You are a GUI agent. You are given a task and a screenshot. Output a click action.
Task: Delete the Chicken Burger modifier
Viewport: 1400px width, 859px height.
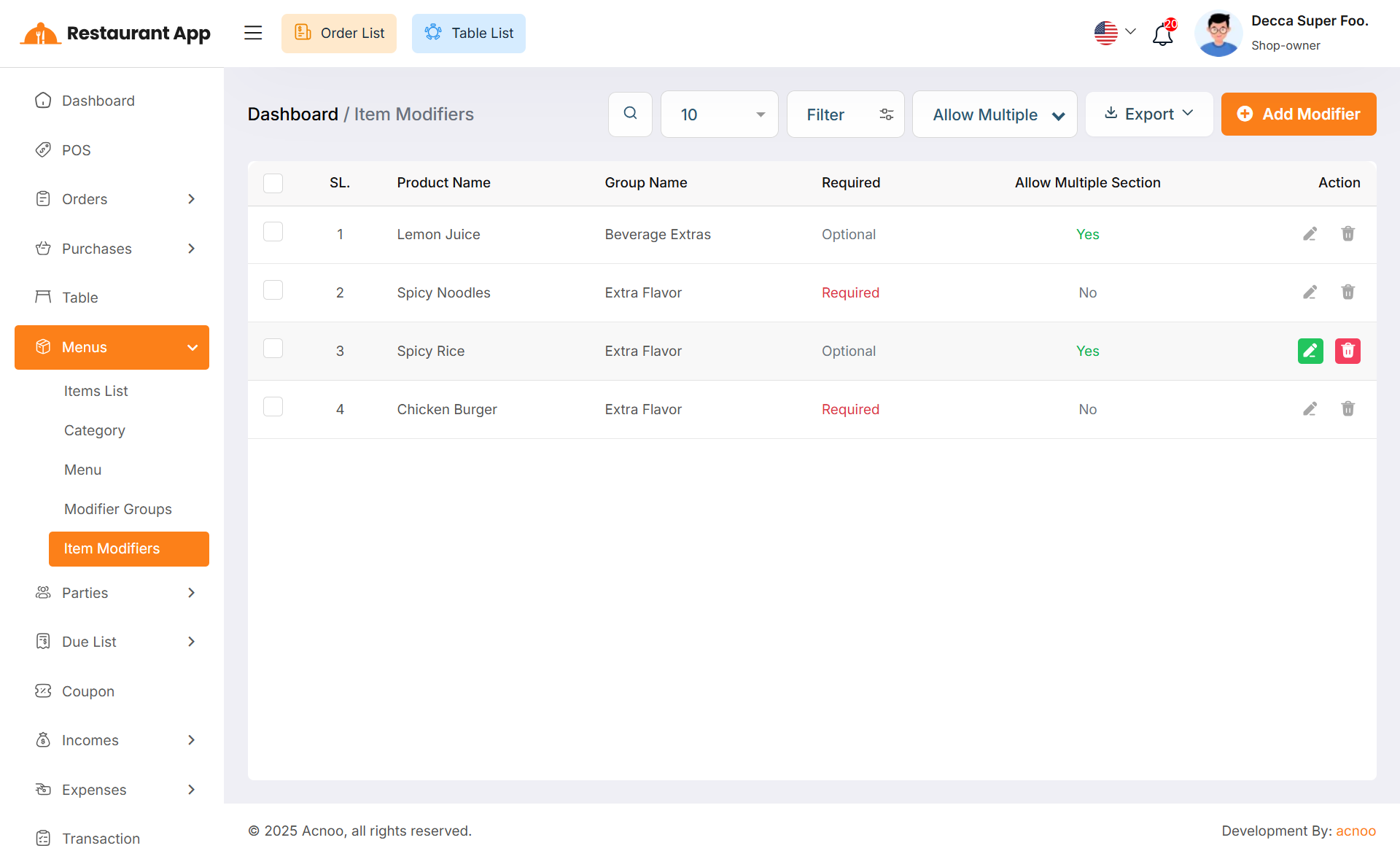pyautogui.click(x=1347, y=409)
